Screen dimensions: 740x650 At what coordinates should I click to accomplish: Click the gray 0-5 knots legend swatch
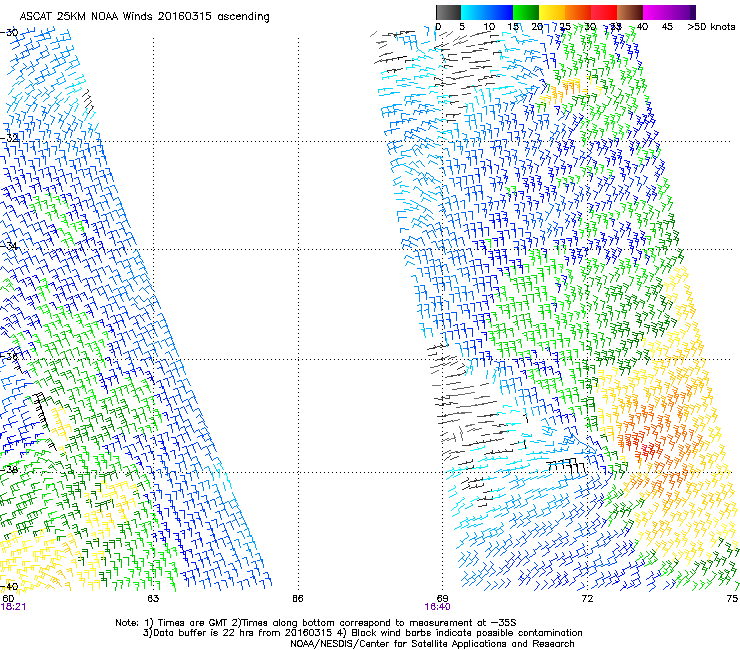[448, 12]
